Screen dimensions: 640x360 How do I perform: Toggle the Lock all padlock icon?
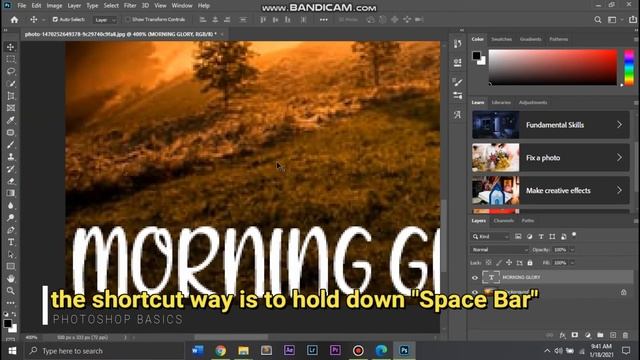click(x=530, y=263)
